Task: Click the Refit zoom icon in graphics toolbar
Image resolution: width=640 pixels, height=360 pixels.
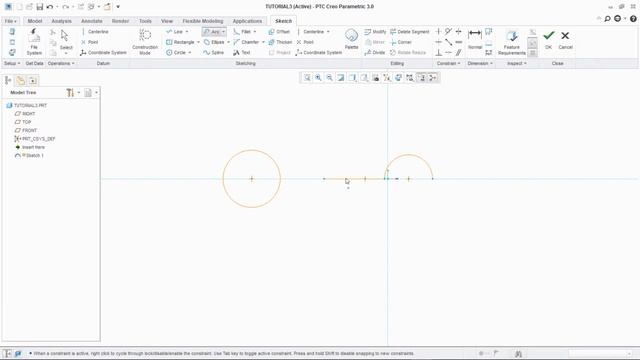Action: (x=307, y=78)
